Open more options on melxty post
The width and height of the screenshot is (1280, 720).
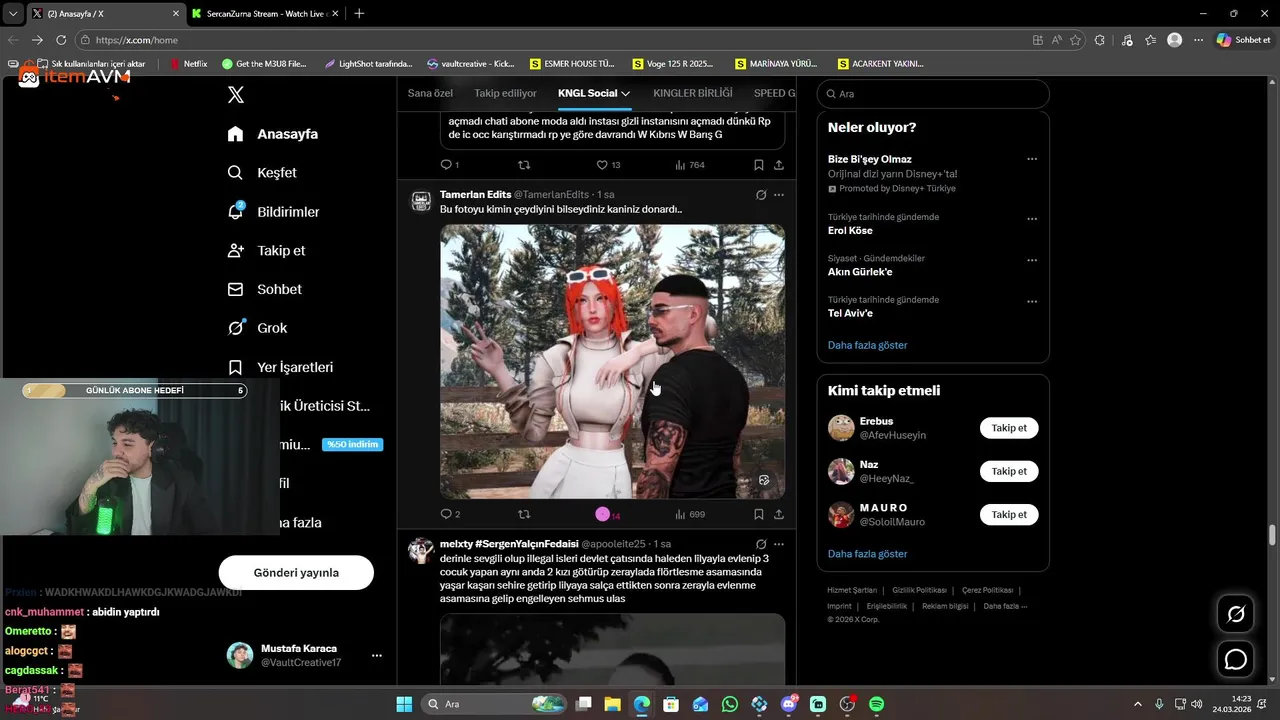(x=779, y=544)
